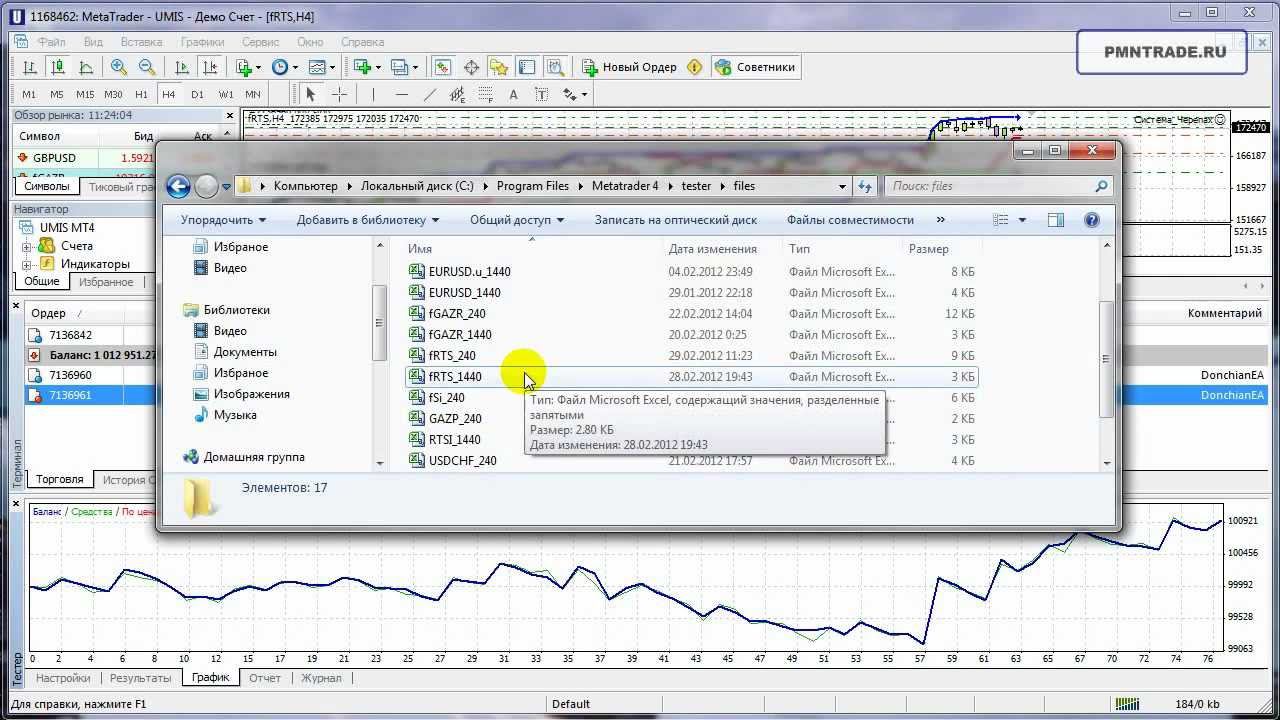Expand the Индикаторы node in Navigator
The image size is (1280, 720).
click(x=28, y=264)
